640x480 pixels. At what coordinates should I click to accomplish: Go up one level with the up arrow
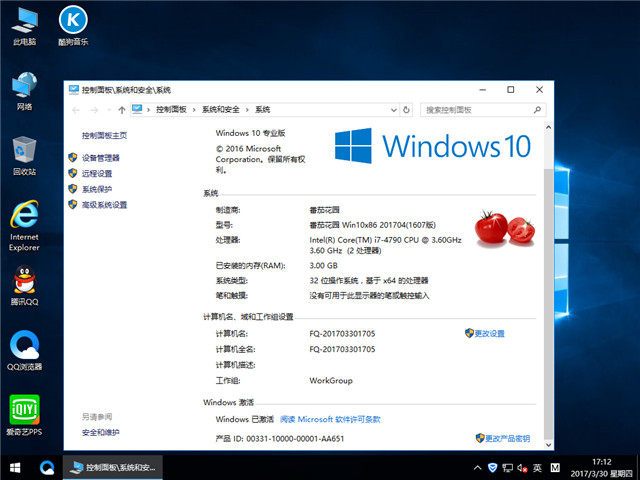pos(122,110)
